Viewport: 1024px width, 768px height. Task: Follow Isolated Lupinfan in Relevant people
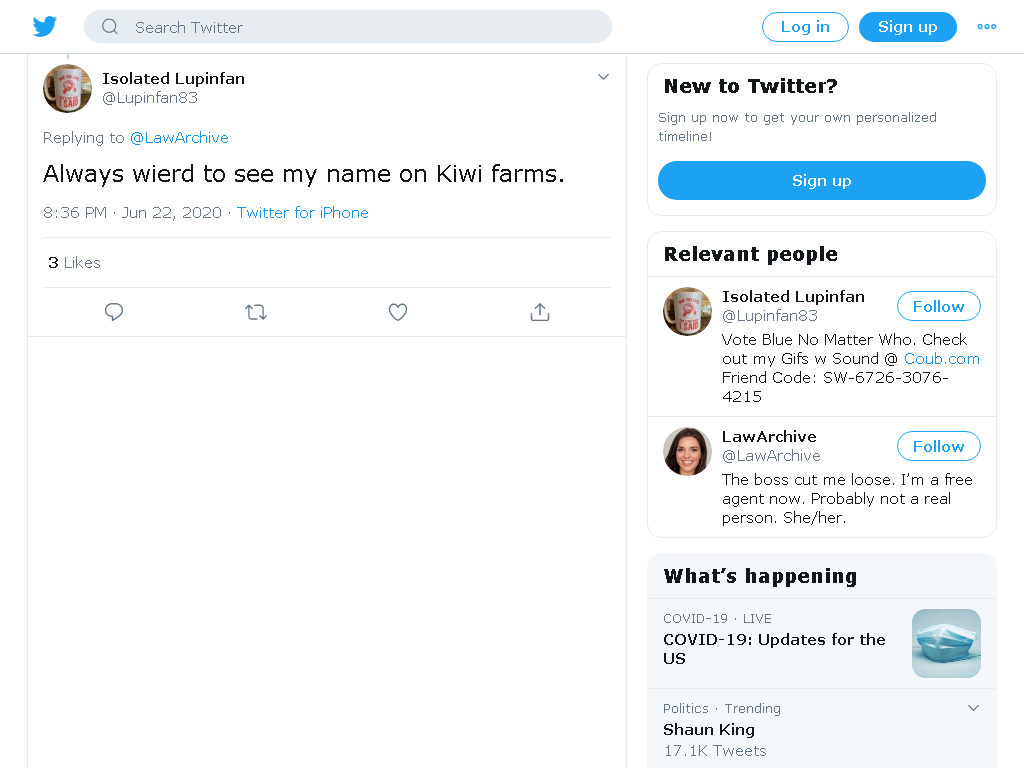pos(938,306)
